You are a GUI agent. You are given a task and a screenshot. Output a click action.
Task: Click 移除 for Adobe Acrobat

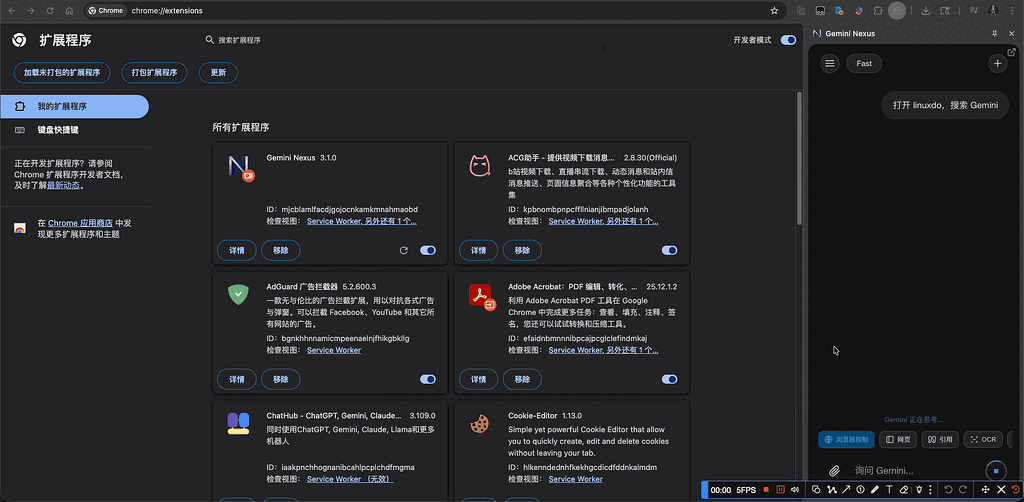(522, 379)
